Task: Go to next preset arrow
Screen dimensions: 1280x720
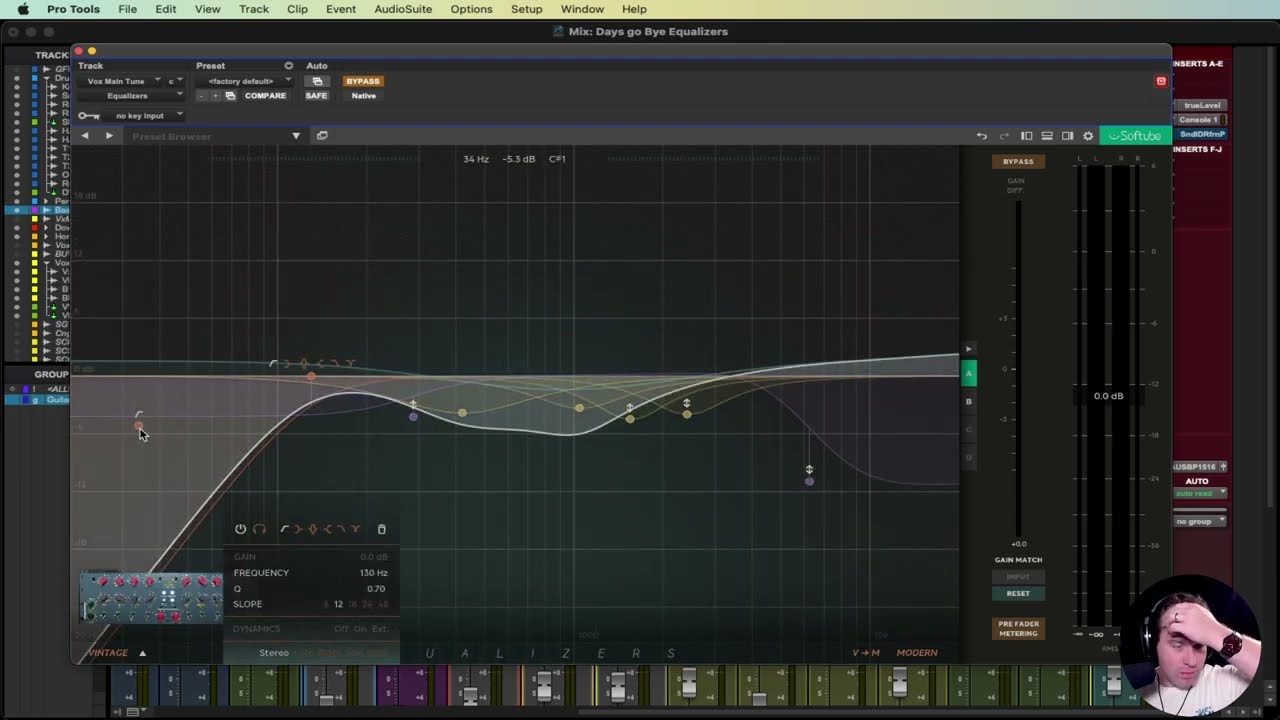Action: (x=109, y=136)
